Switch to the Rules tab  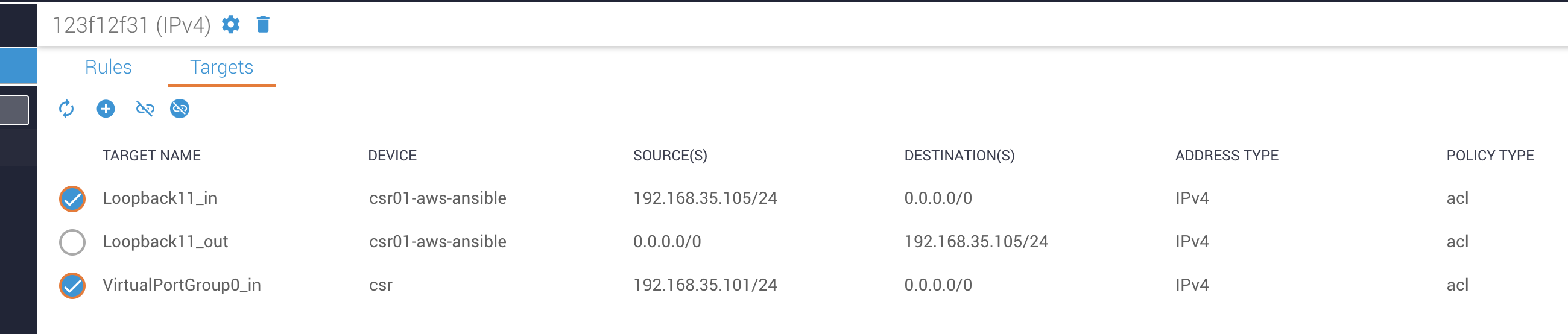109,67
